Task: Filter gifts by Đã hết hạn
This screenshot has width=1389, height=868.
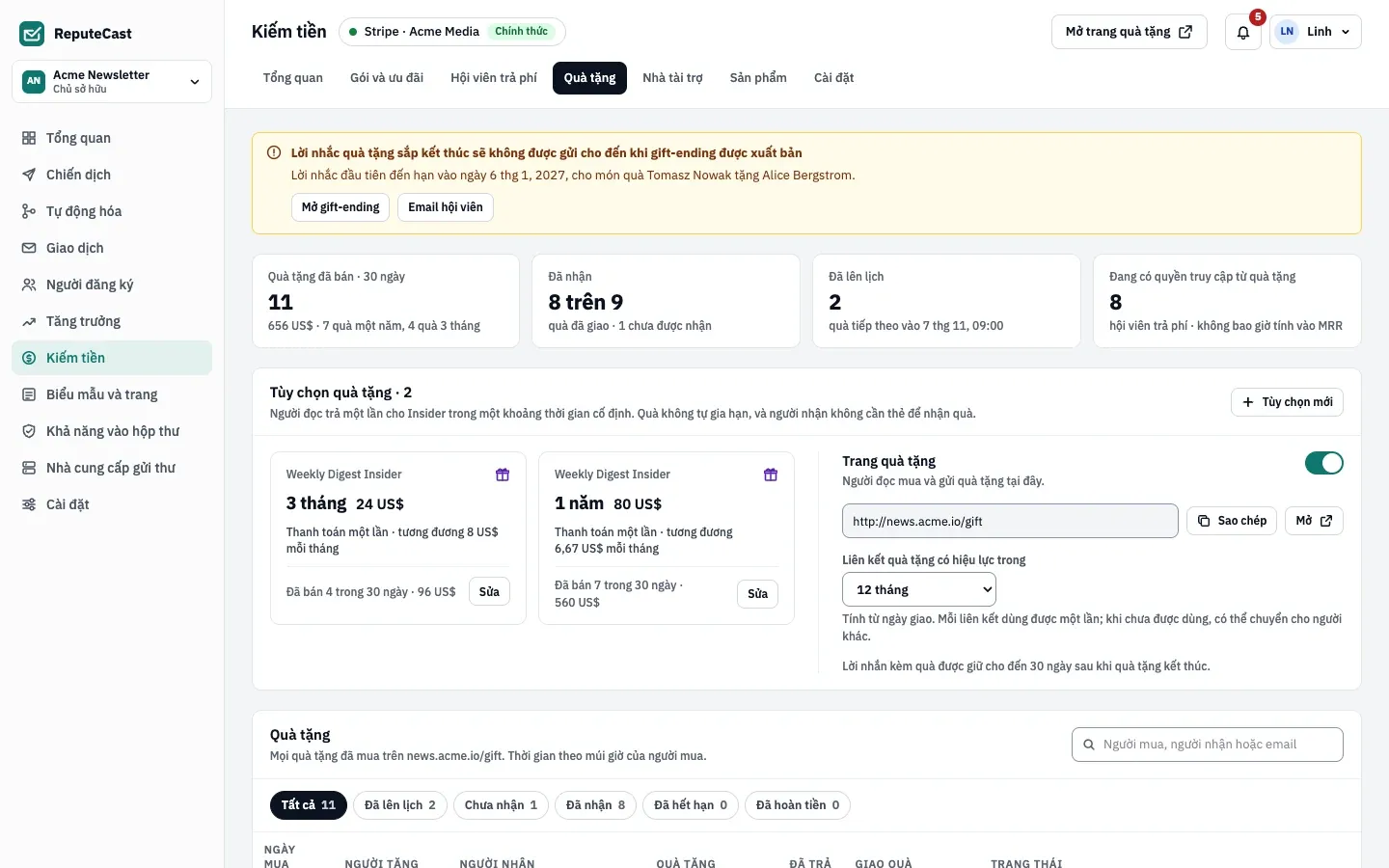Action: (x=691, y=805)
